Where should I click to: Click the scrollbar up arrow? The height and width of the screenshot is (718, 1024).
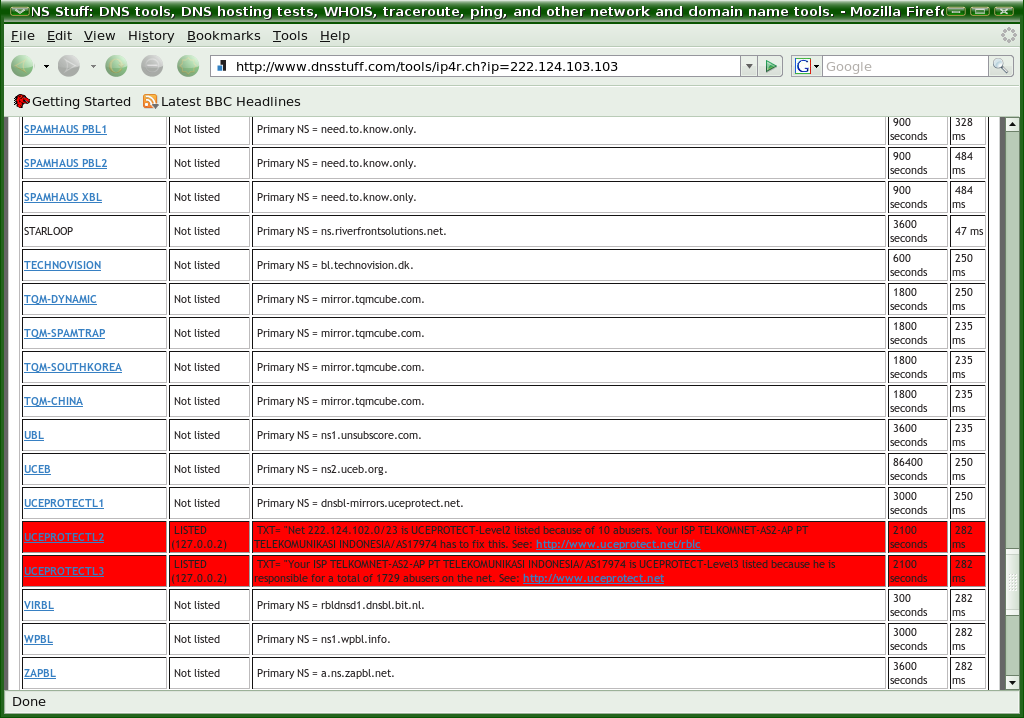1012,123
